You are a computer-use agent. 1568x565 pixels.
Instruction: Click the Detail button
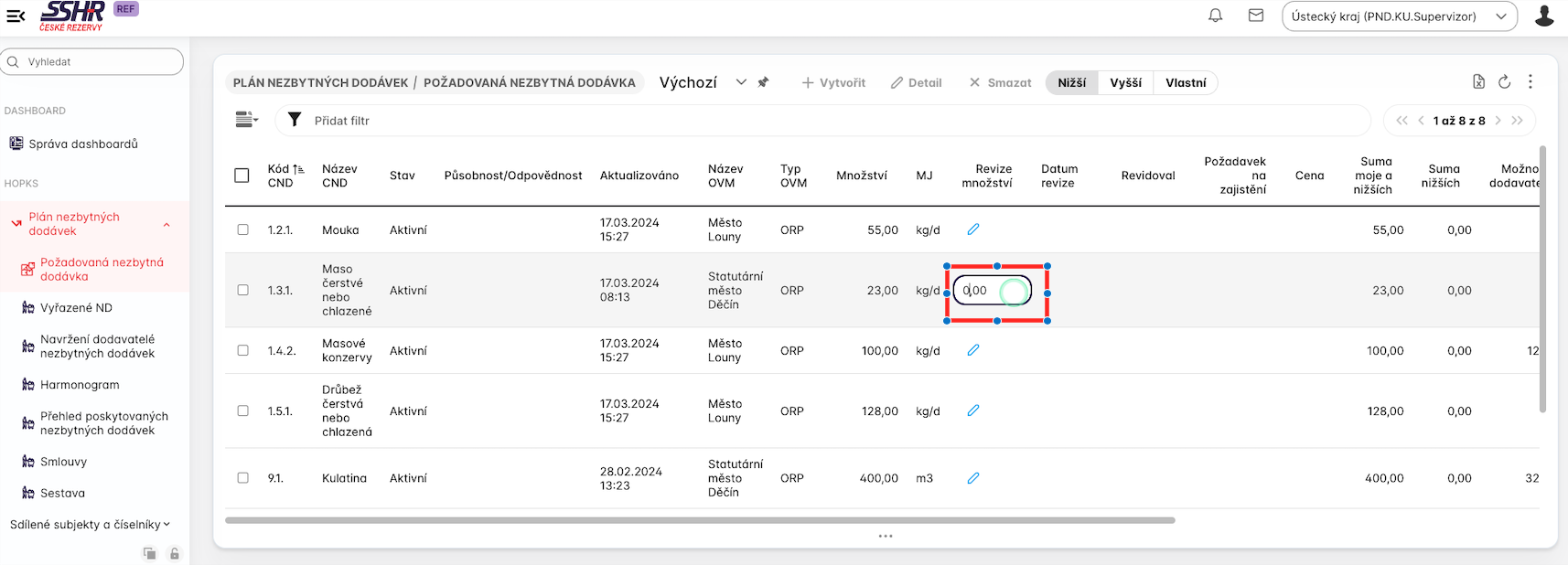916,83
